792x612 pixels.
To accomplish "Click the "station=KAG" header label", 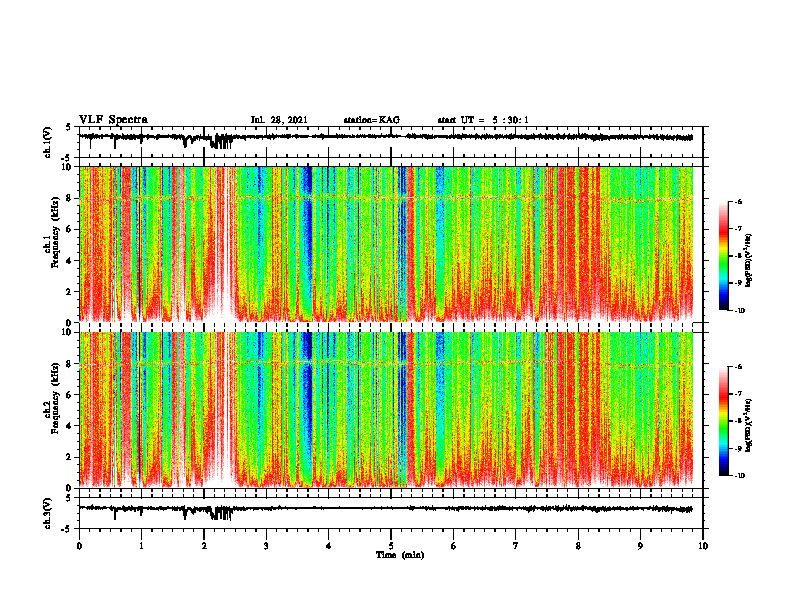I will click(372, 120).
